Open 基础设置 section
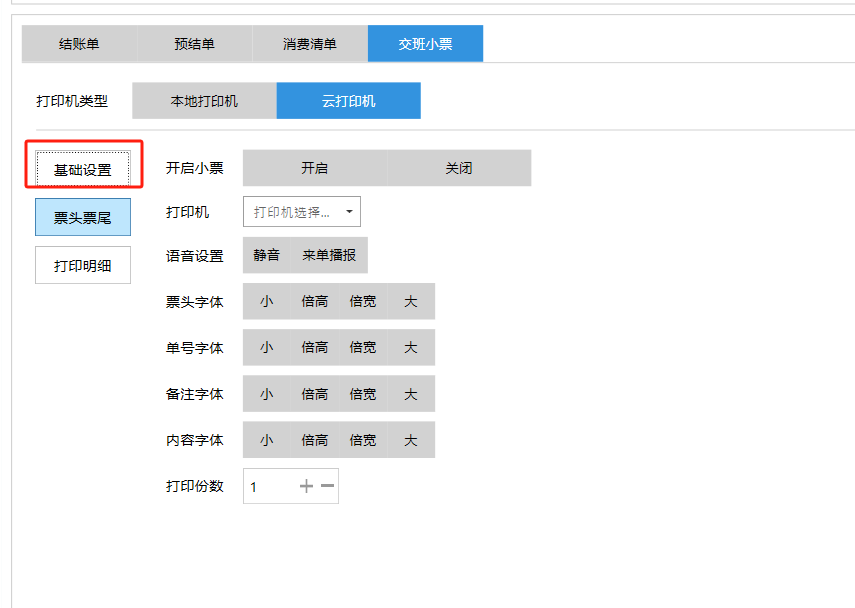 tap(83, 170)
